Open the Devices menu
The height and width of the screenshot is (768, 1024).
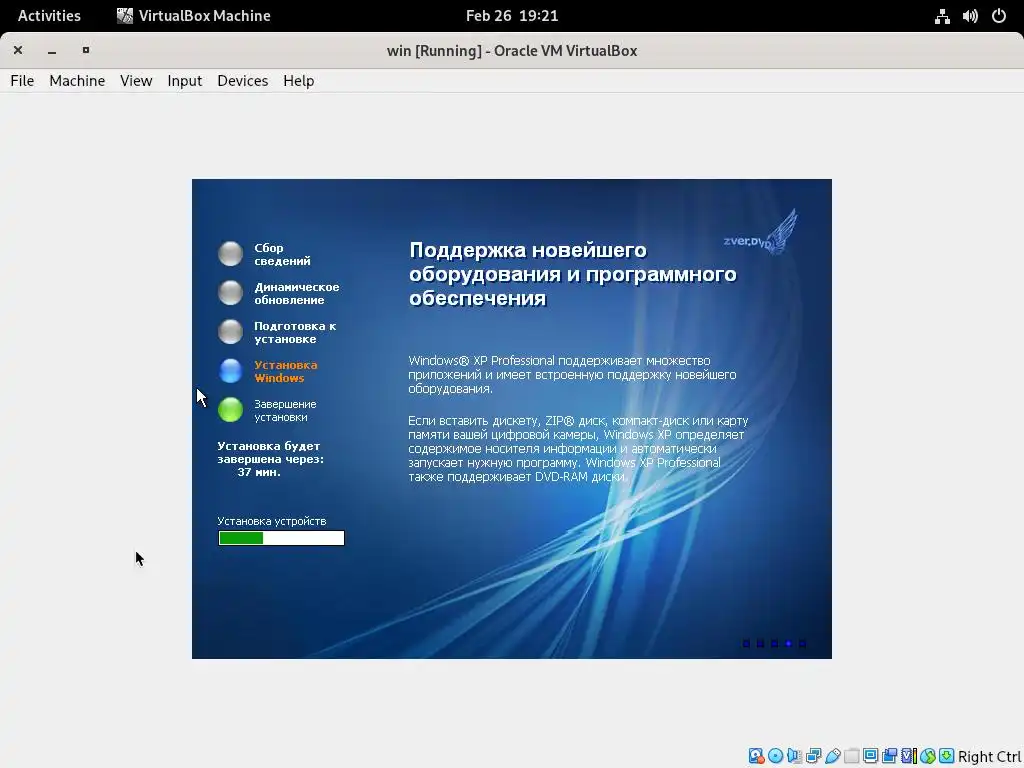point(243,80)
